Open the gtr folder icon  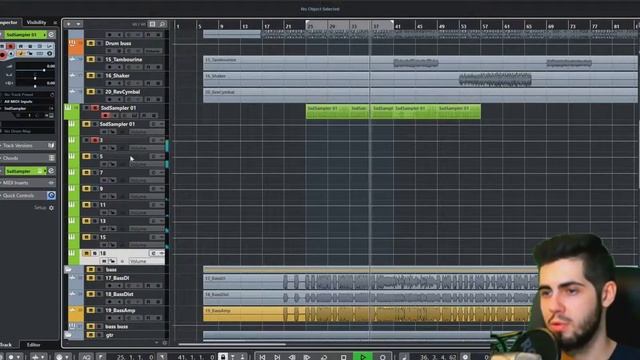pyautogui.click(x=68, y=335)
